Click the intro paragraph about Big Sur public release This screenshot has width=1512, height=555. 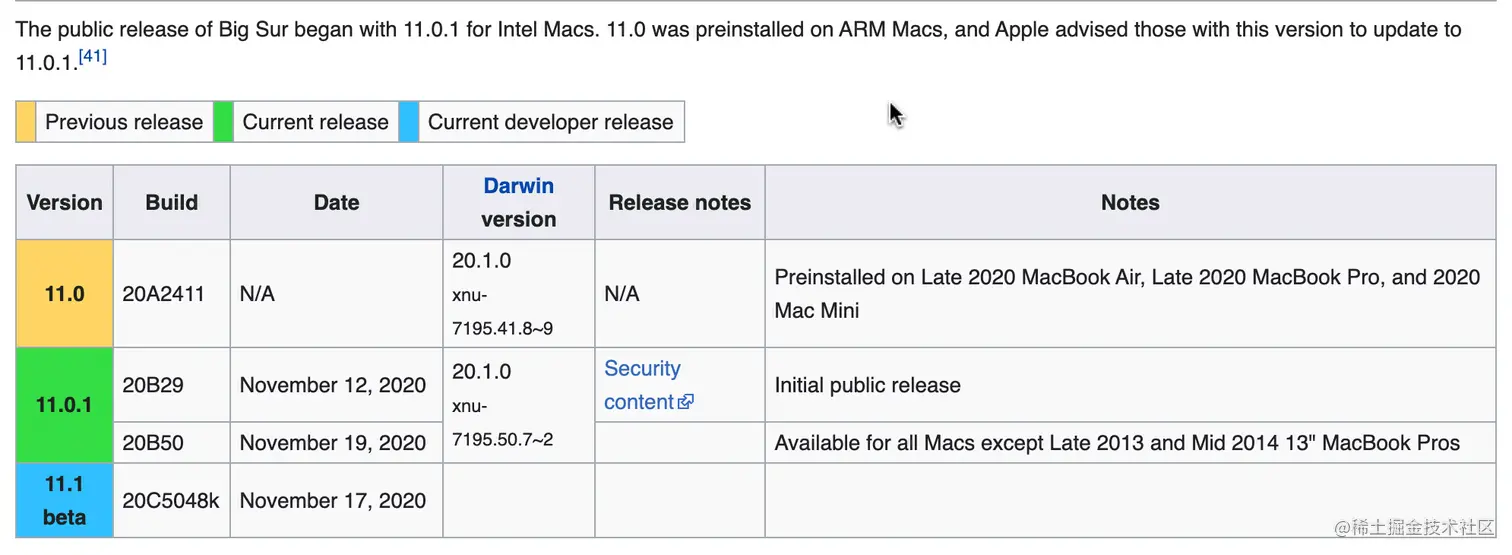(x=739, y=46)
